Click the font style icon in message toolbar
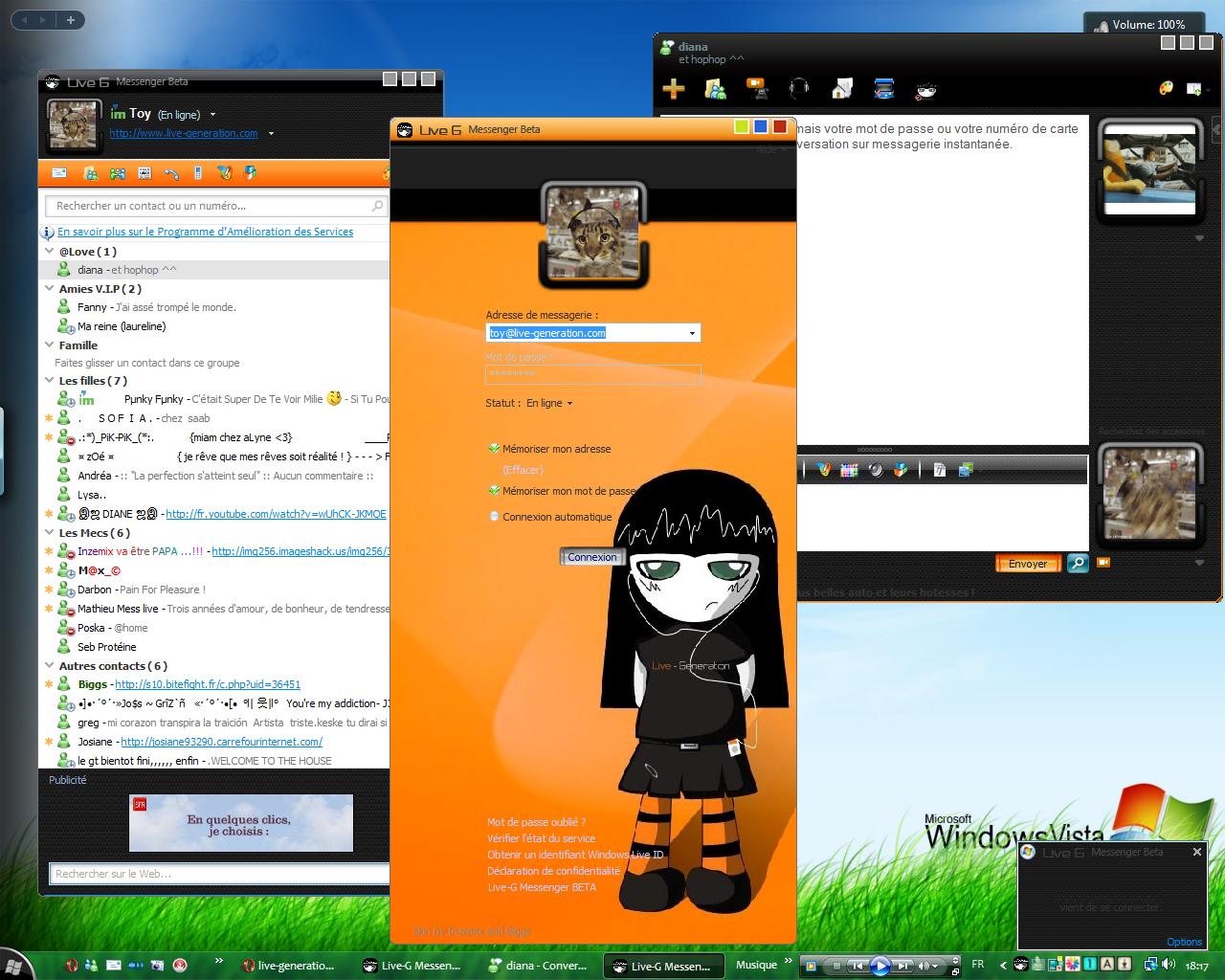 tap(940, 470)
